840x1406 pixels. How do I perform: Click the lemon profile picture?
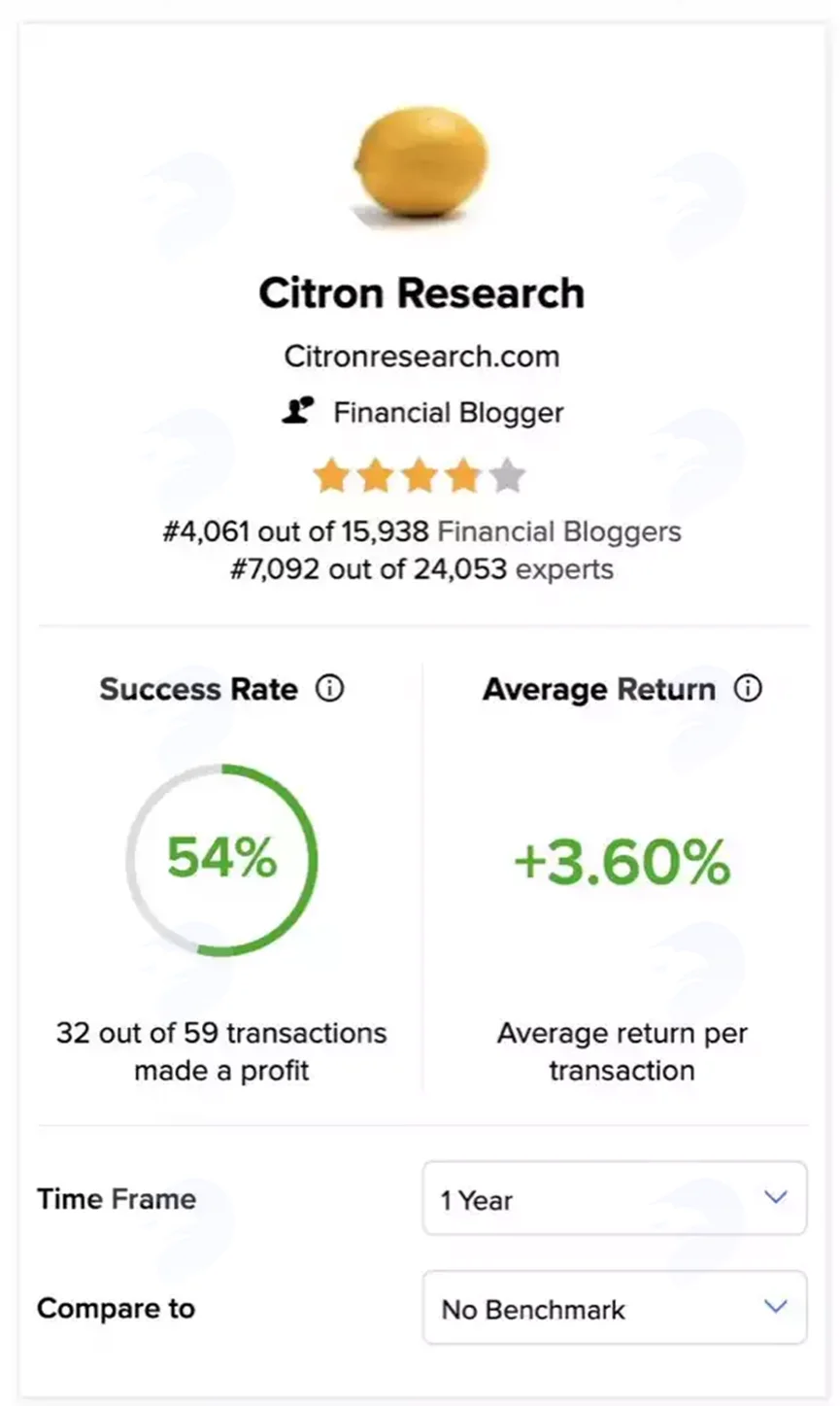[420, 161]
